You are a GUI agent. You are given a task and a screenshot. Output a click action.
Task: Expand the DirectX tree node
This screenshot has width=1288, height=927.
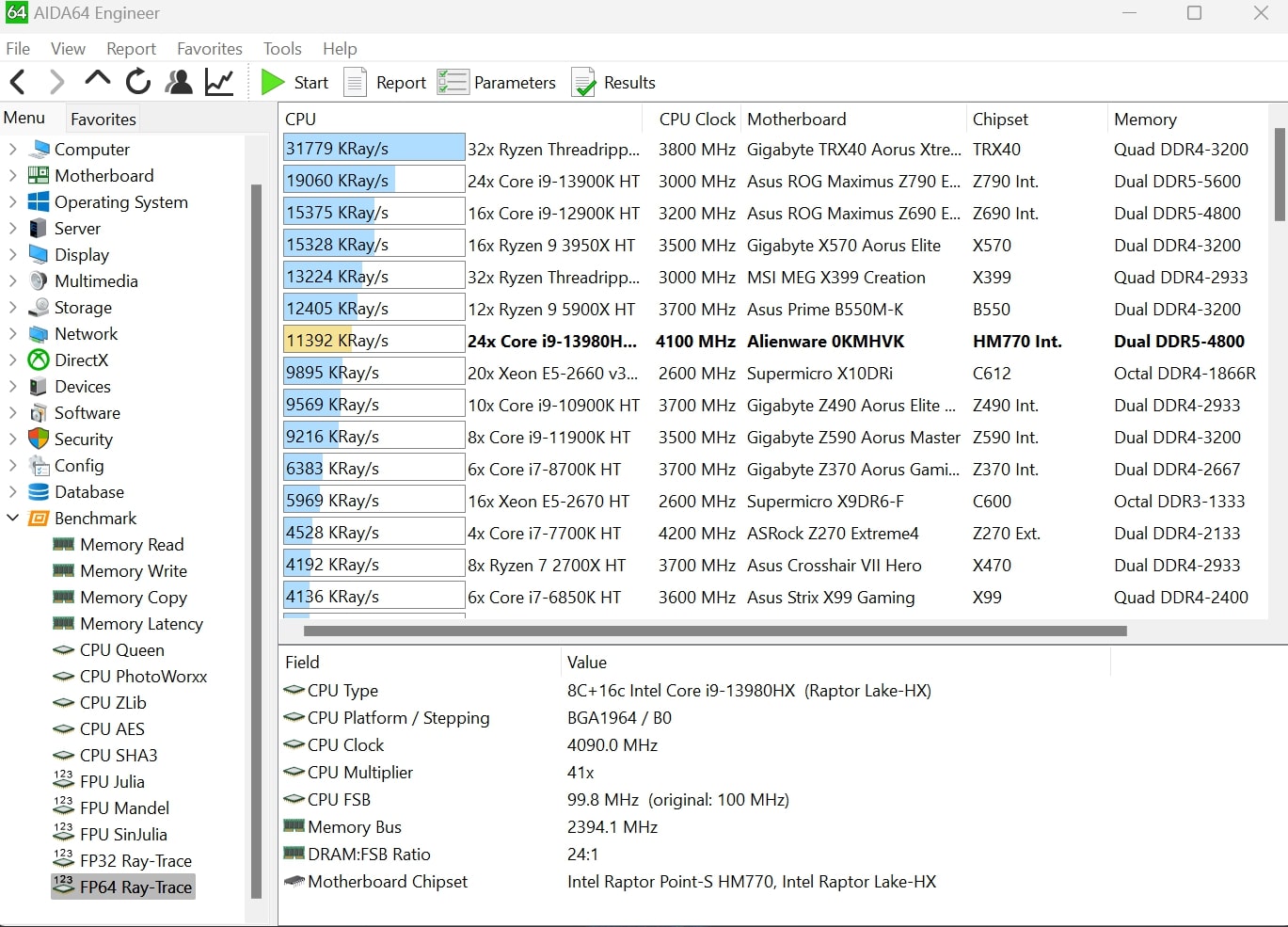(x=13, y=360)
